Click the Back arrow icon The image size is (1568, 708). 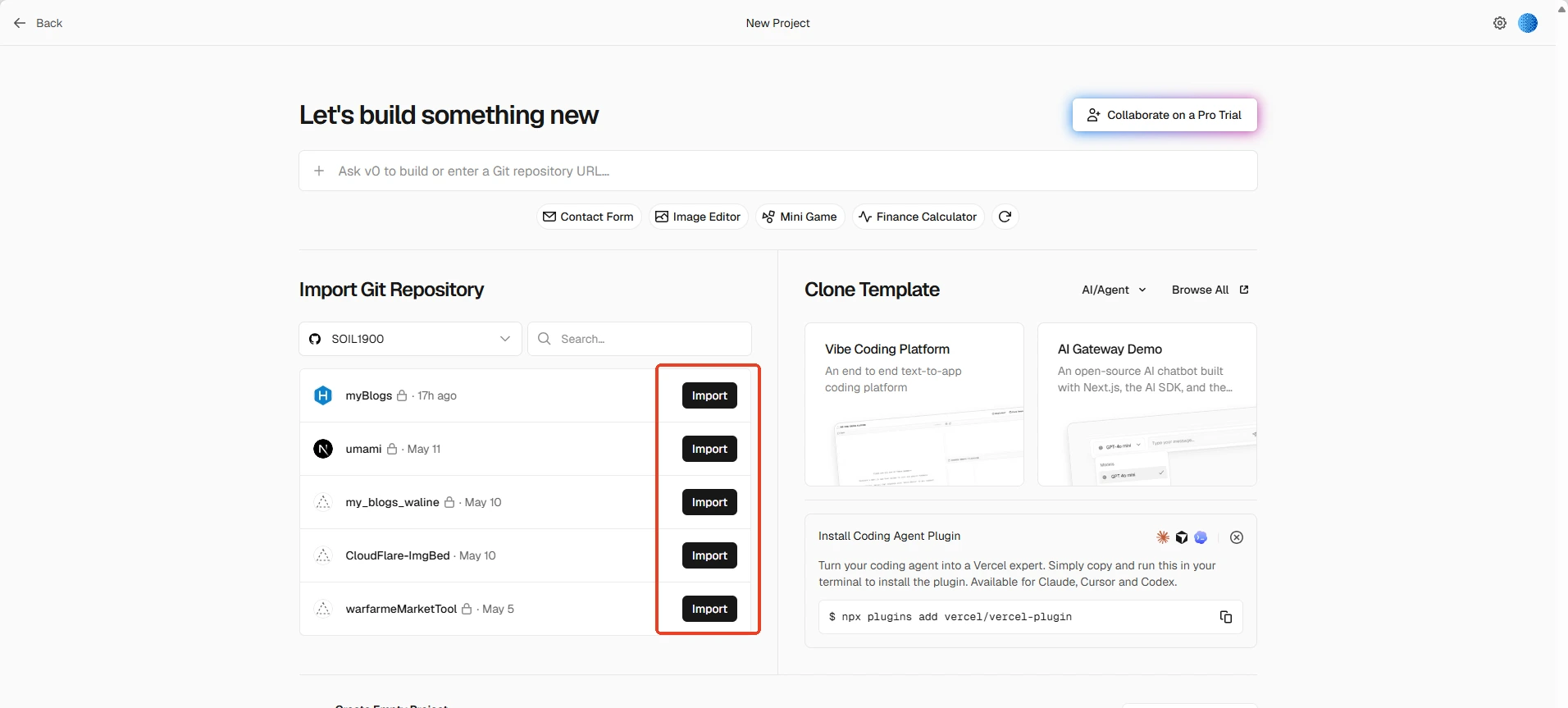click(x=20, y=23)
